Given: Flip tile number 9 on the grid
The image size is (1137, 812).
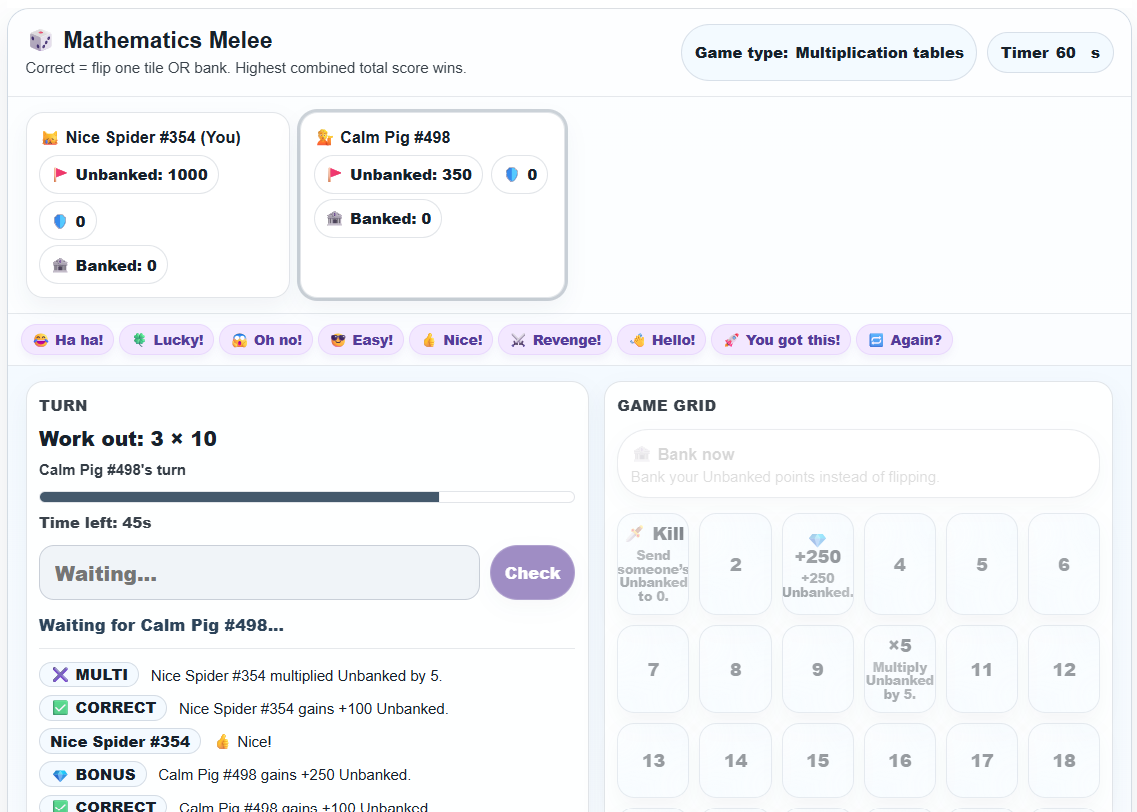Looking at the screenshot, I should pos(817,668).
